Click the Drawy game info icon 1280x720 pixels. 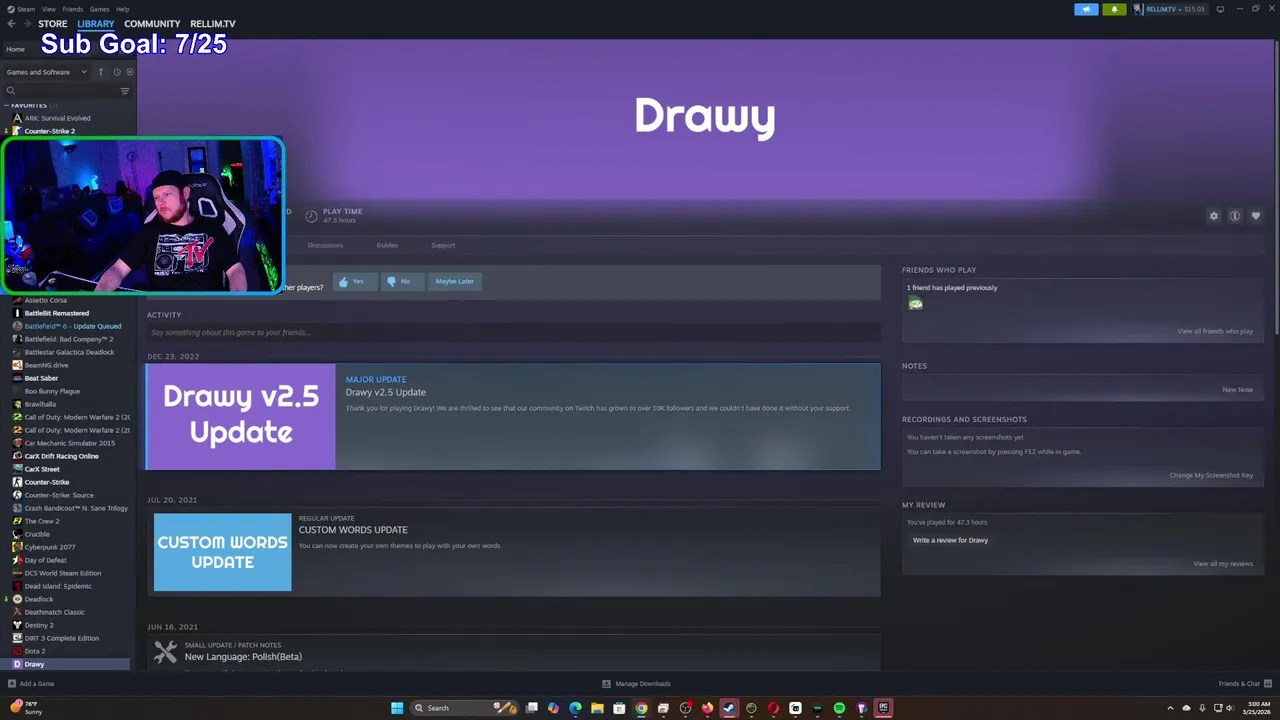pos(1235,216)
